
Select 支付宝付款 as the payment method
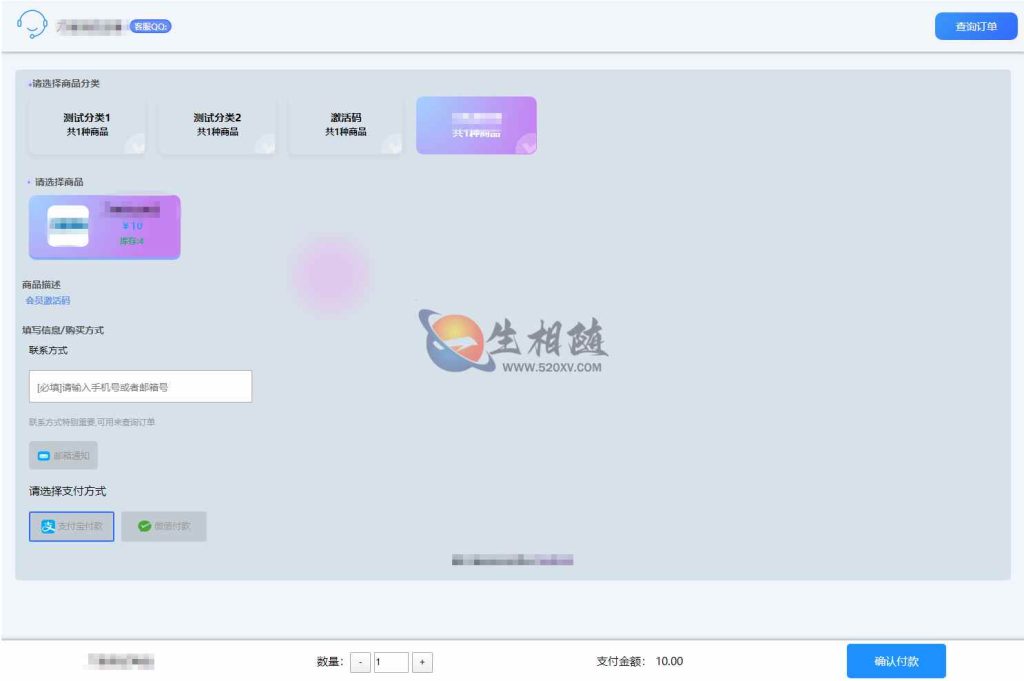(71, 526)
